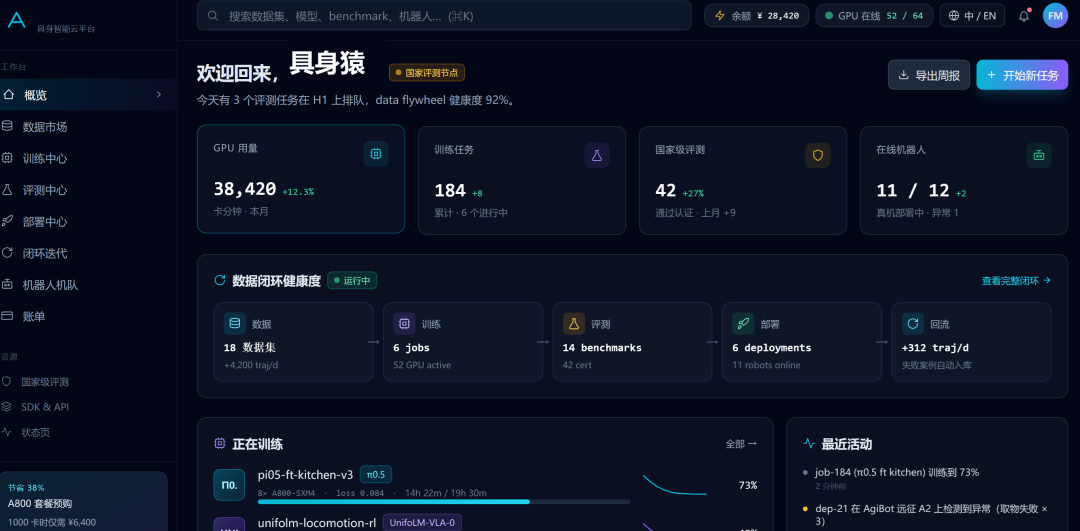Open the 查看完整闭环 link
The width and height of the screenshot is (1080, 531).
coord(1016,280)
